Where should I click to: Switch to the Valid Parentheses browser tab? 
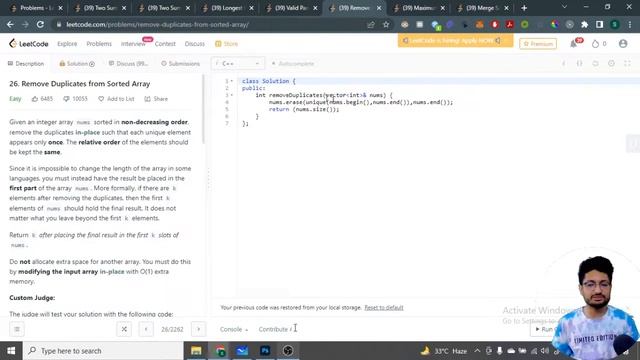[x=291, y=8]
